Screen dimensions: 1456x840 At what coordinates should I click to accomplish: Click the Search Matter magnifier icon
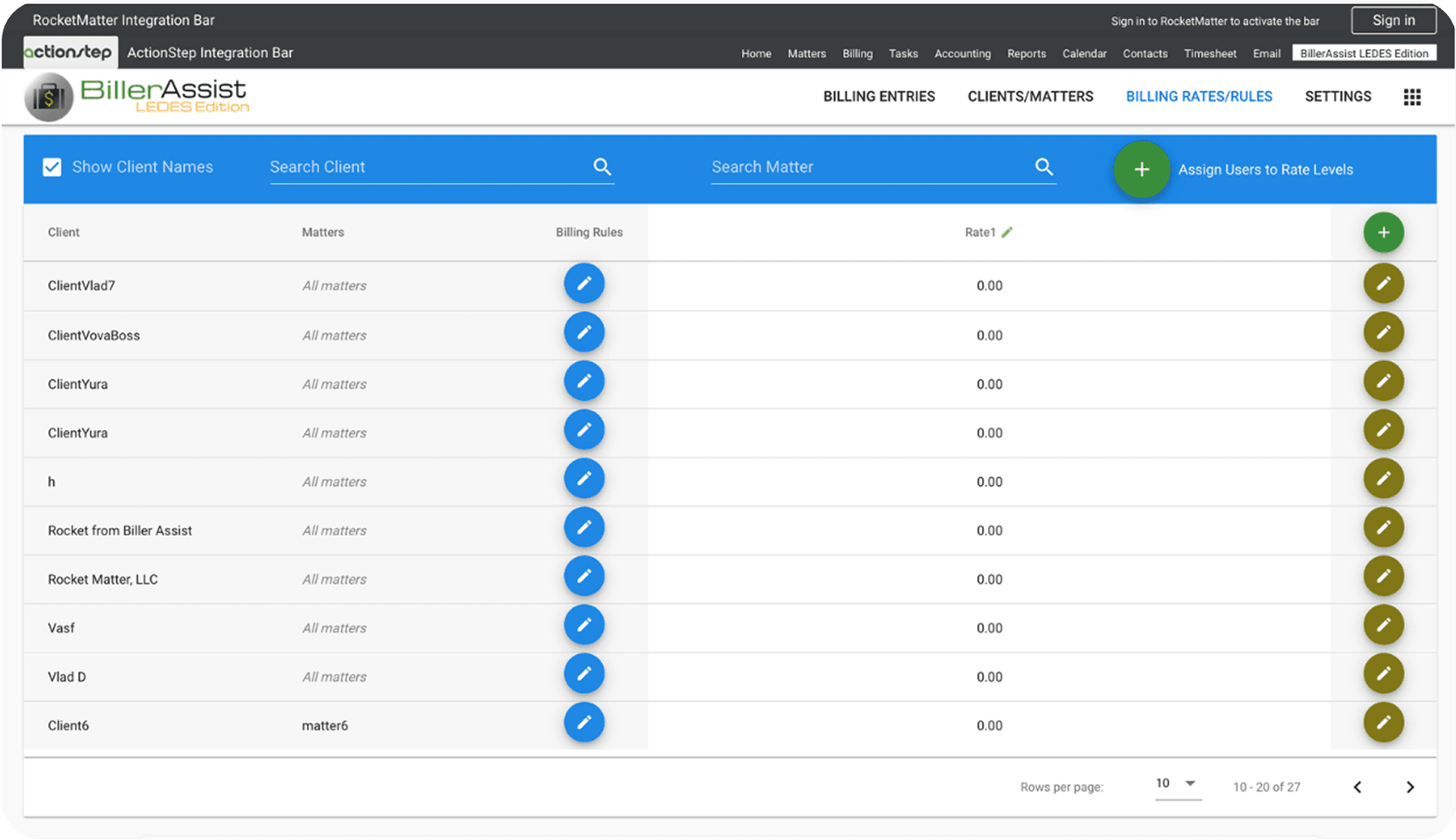(x=1044, y=167)
